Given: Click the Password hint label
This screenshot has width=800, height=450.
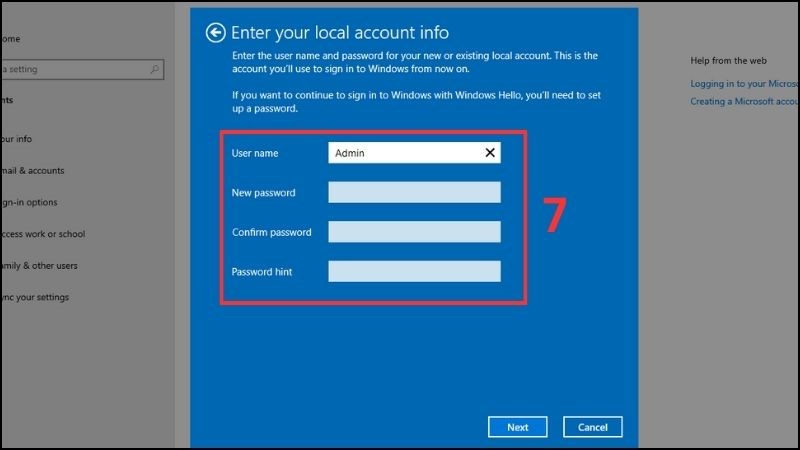Looking at the screenshot, I should [x=262, y=272].
